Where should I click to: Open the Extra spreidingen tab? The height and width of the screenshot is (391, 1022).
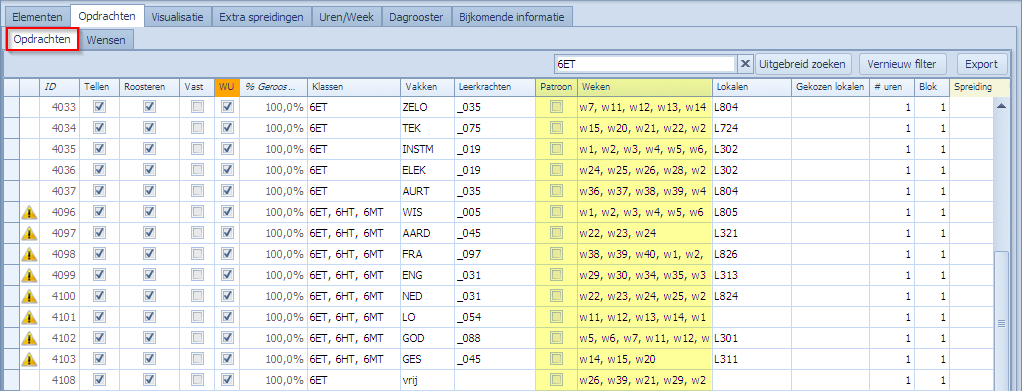click(261, 17)
